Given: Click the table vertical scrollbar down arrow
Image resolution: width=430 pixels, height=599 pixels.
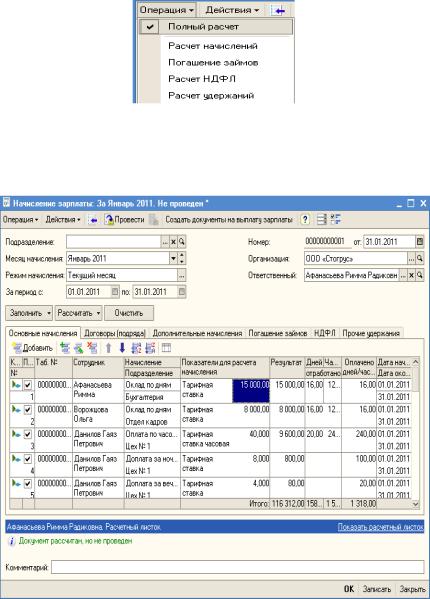Looking at the screenshot, I should [415, 505].
